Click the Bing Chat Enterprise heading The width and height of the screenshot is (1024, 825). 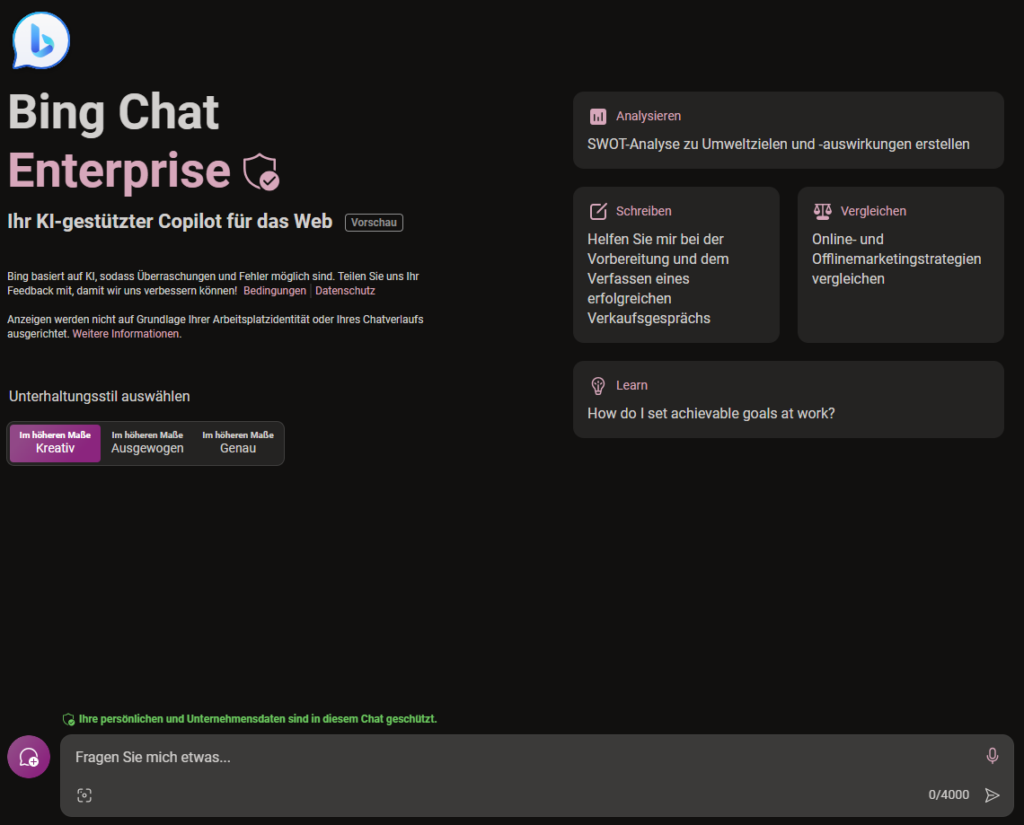tap(119, 141)
